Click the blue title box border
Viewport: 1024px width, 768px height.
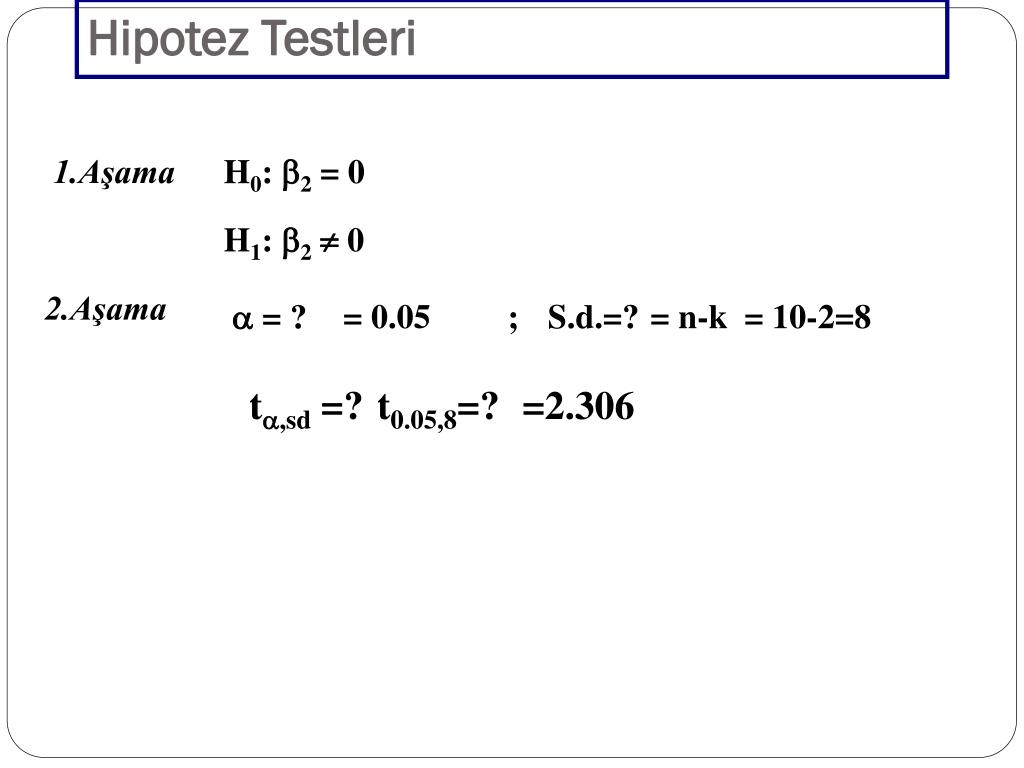click(x=511, y=76)
